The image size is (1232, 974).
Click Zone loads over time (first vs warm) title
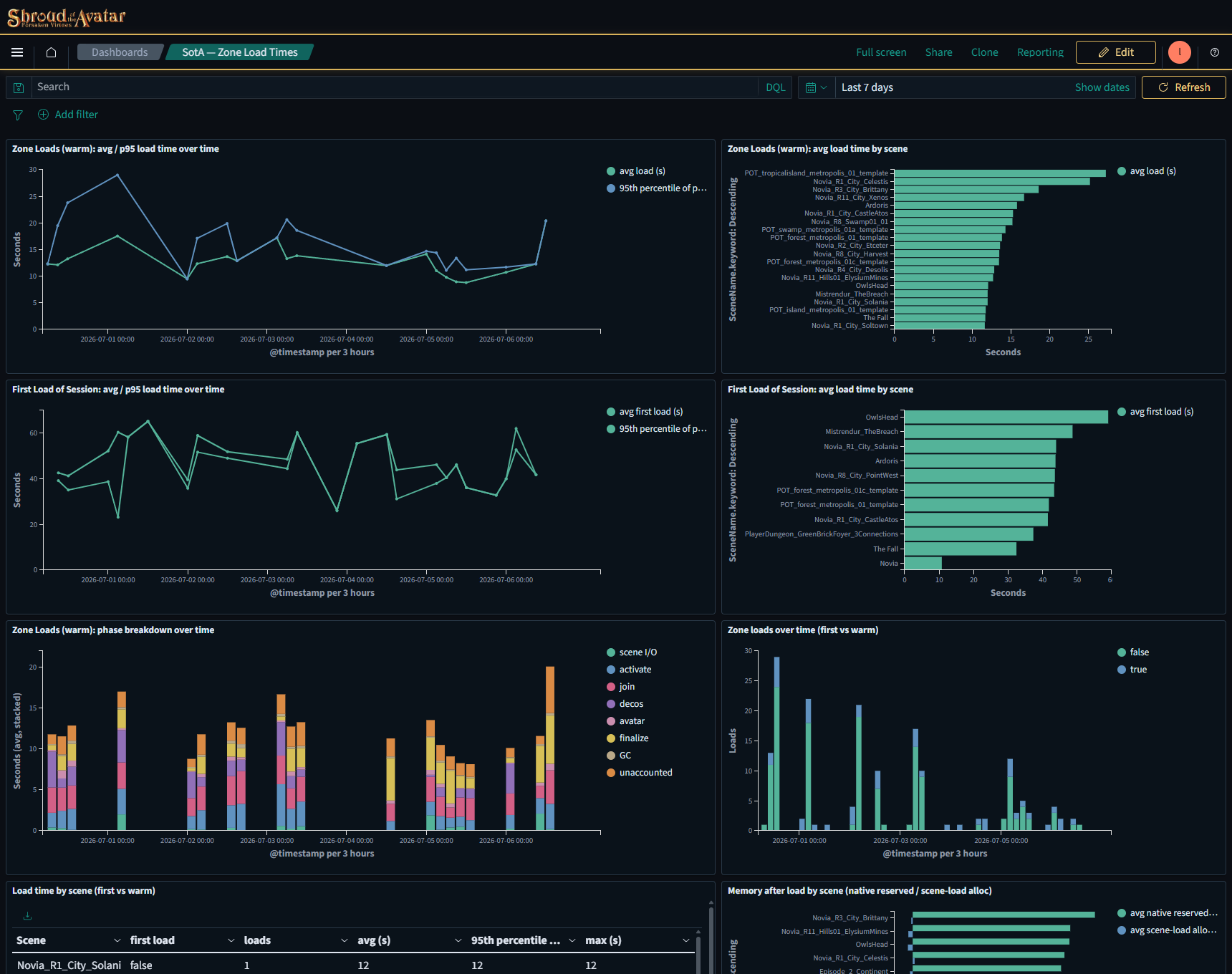[x=803, y=630]
